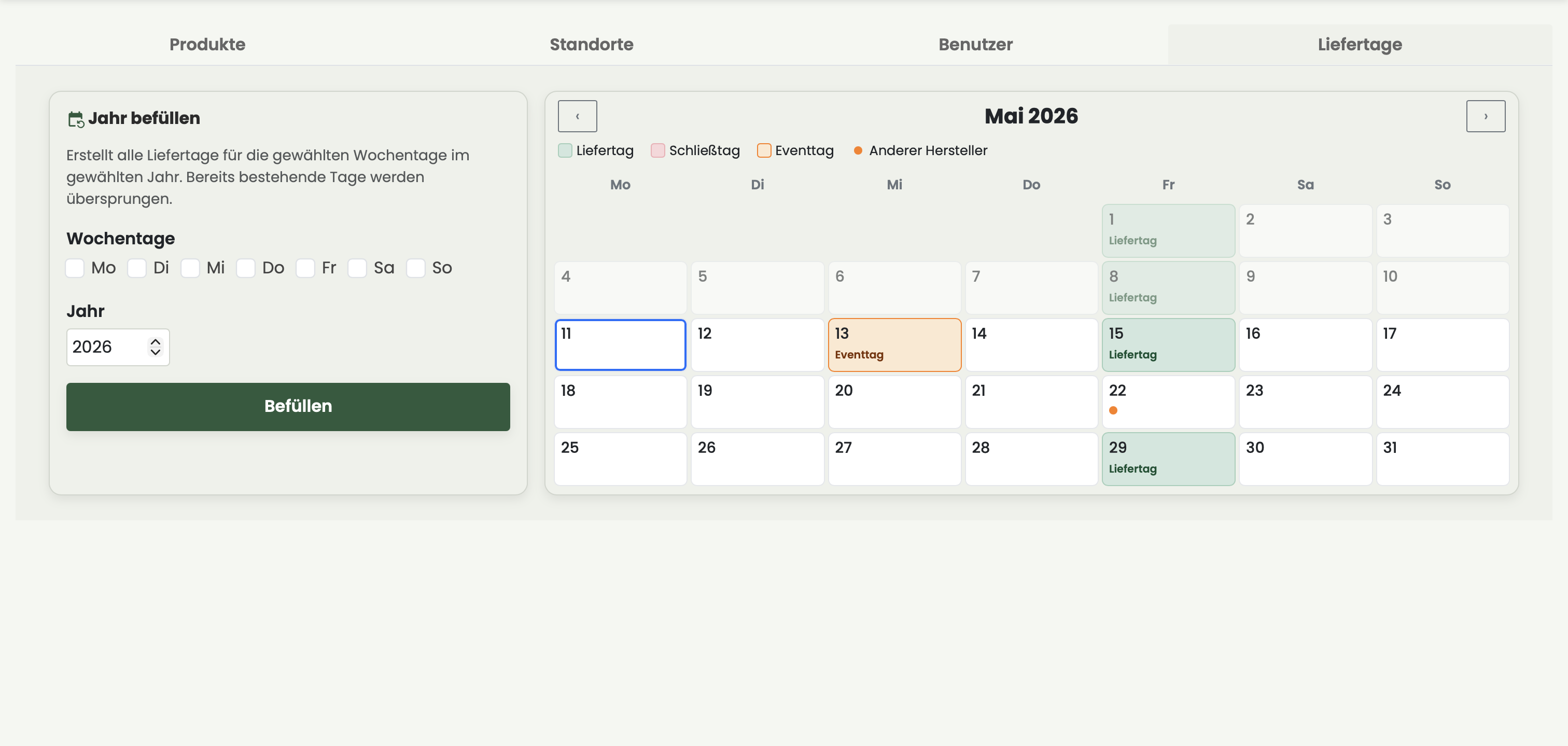The height and width of the screenshot is (746, 1568).
Task: Check the Di weekday checkbox
Action: pos(137,268)
